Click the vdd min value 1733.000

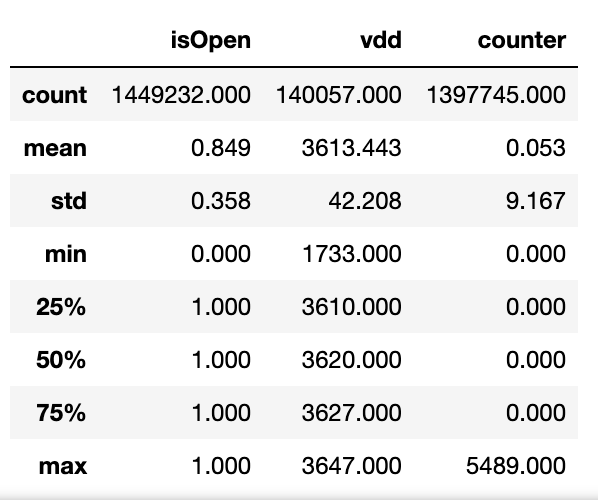pyautogui.click(x=352, y=254)
